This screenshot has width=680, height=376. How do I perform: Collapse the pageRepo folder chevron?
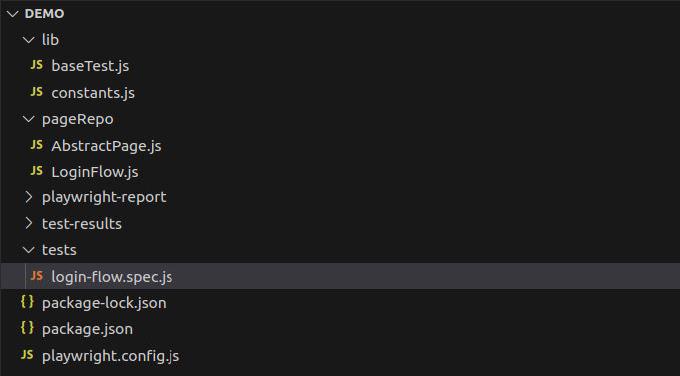pyautogui.click(x=29, y=119)
